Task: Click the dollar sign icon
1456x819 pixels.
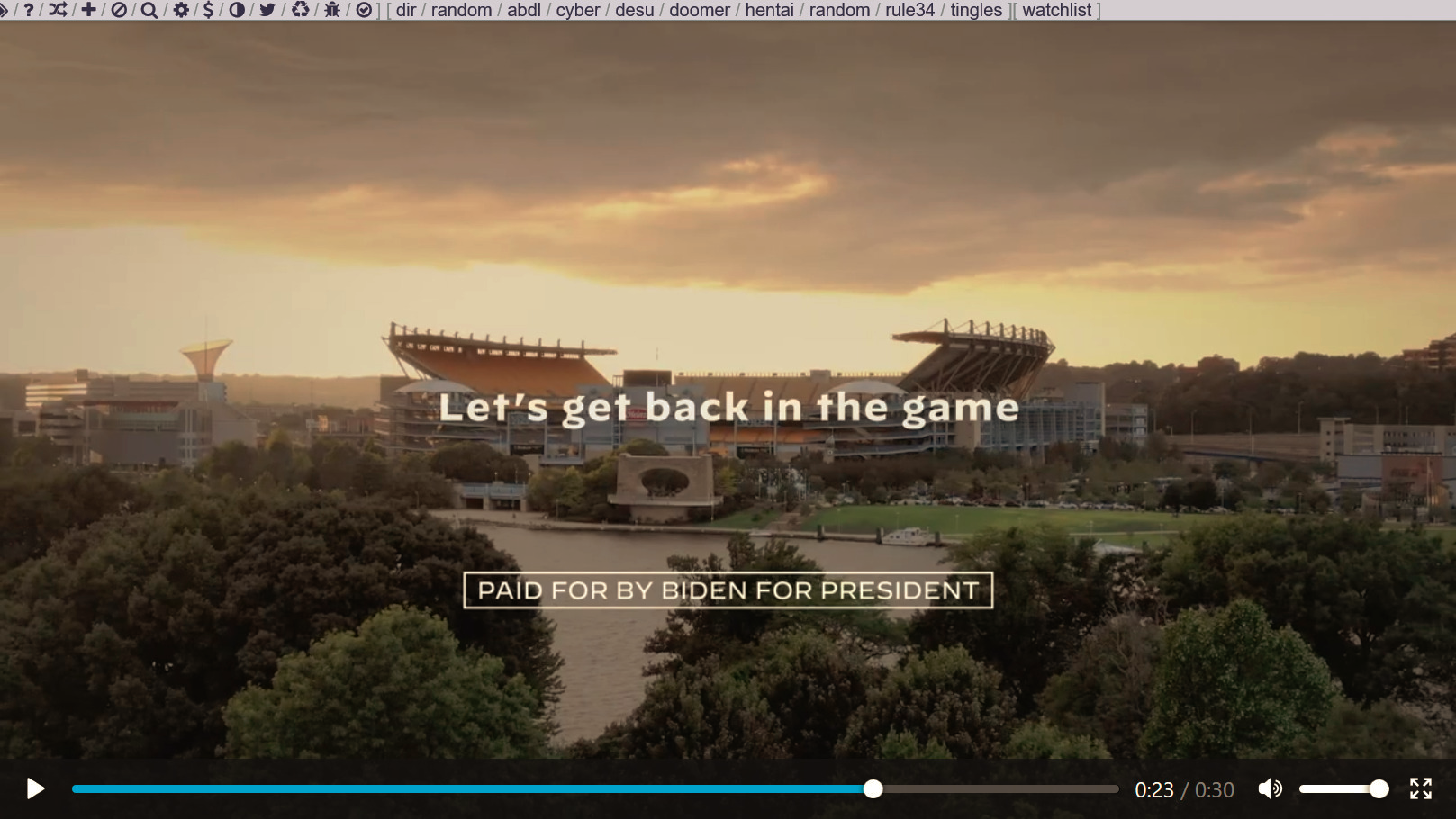Action: tap(209, 10)
